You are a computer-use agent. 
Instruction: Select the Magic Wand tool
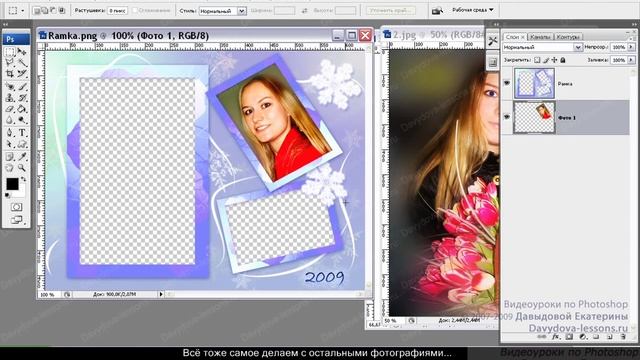pyautogui.click(x=22, y=62)
